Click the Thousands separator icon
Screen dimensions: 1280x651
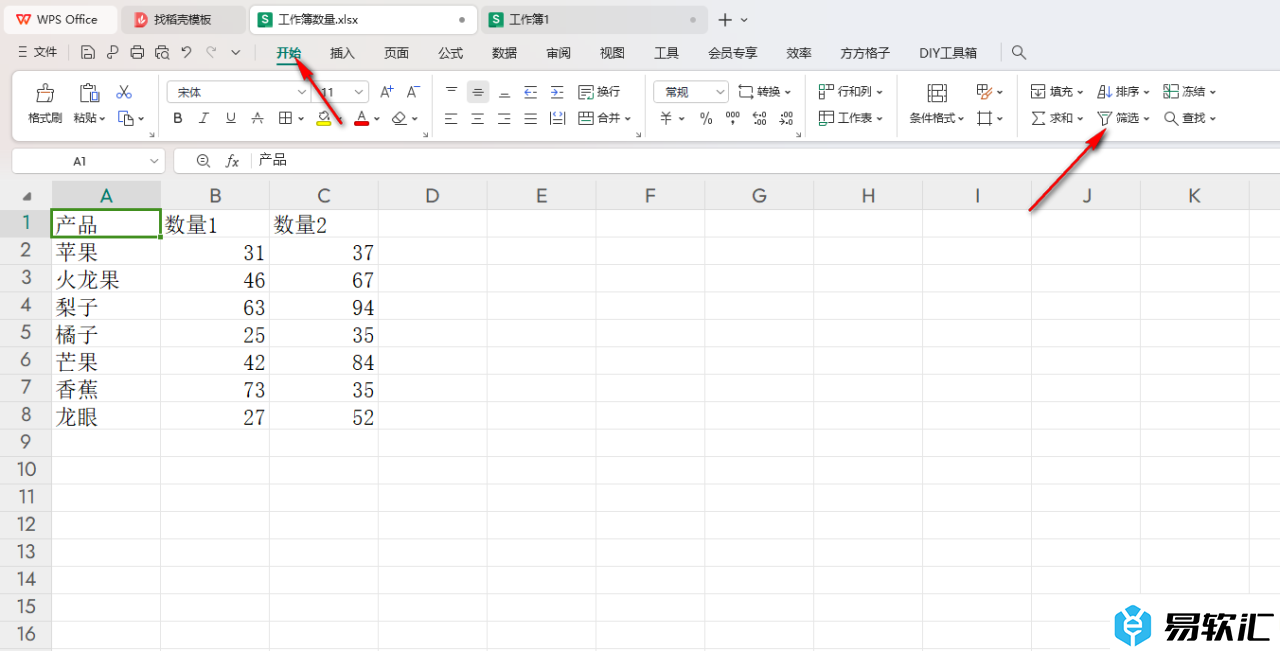click(733, 118)
